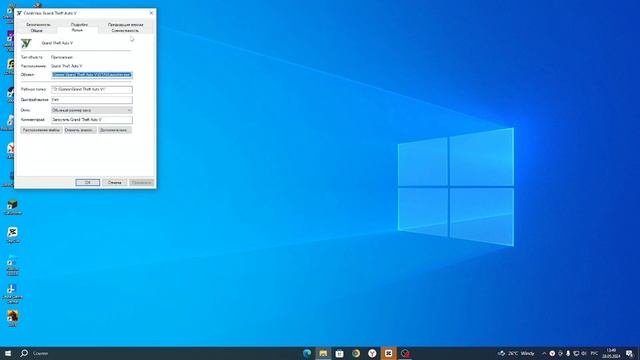Open the network tray icon

[576, 353]
